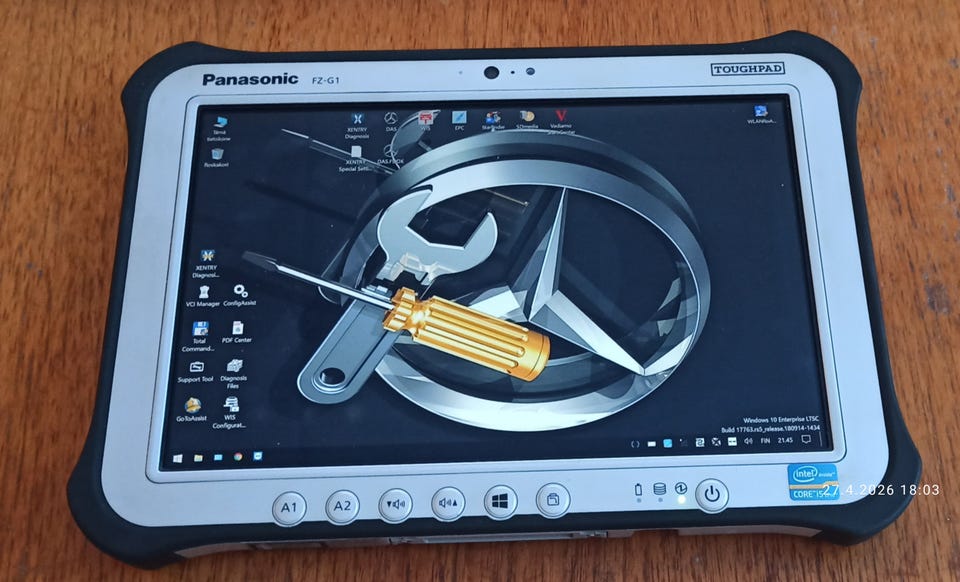960x582 pixels.
Task: Launch the Support Tool shortcut
Action: tap(195, 372)
